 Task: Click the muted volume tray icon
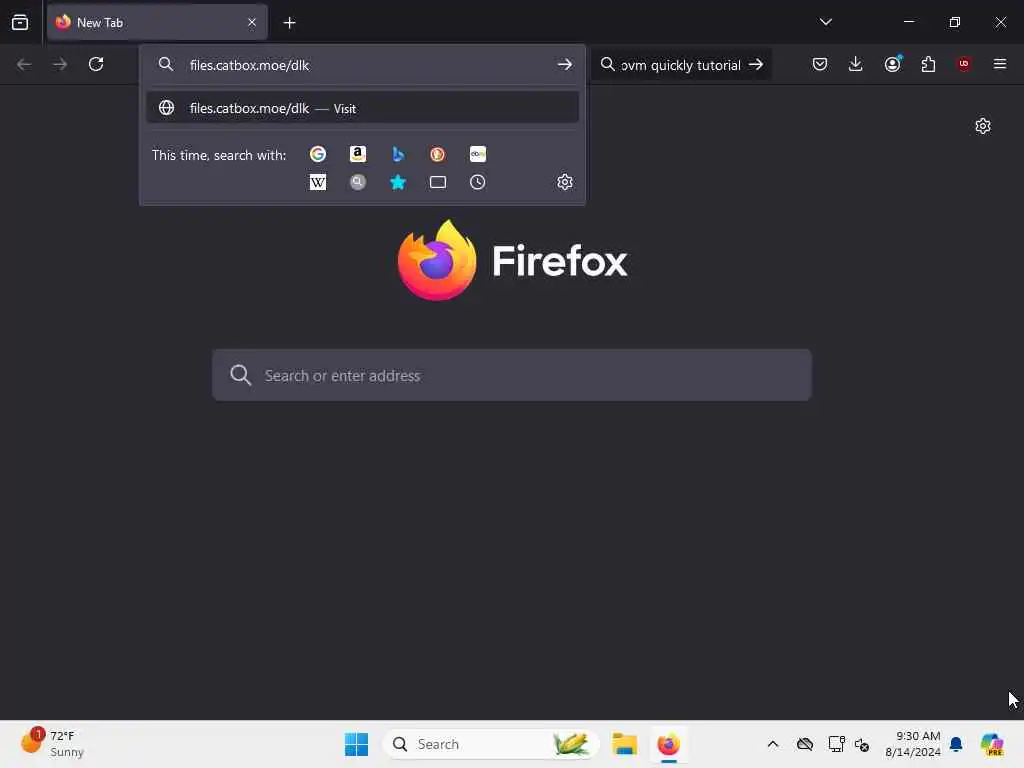click(x=862, y=744)
